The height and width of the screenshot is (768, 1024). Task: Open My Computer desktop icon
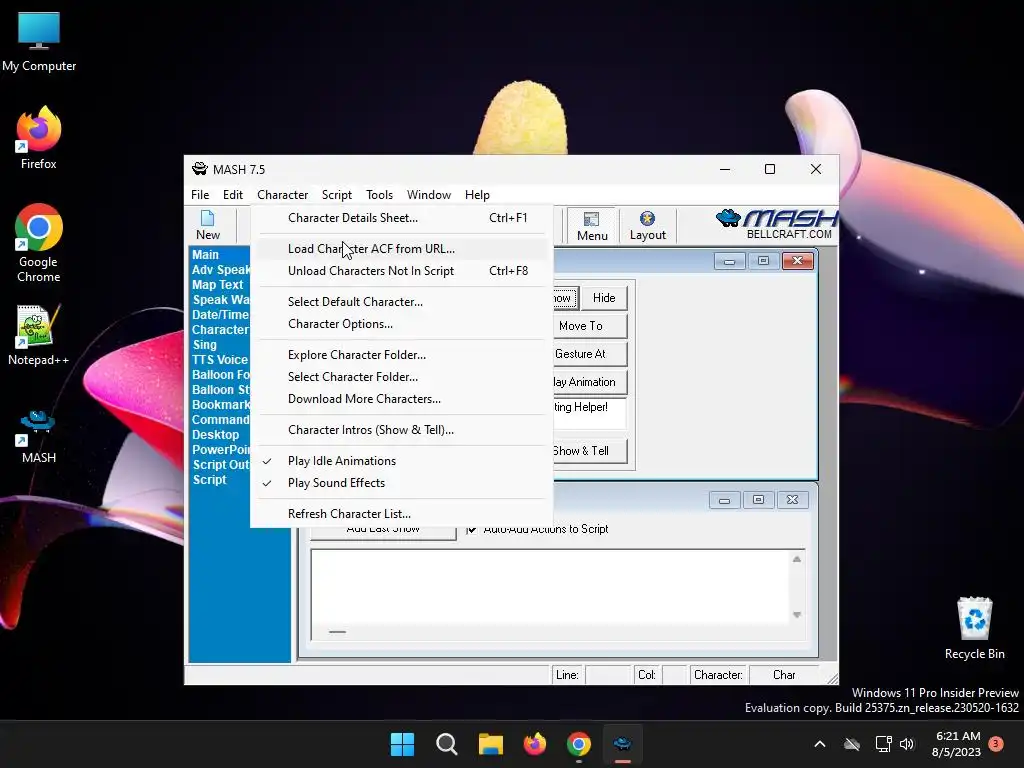[x=39, y=41]
